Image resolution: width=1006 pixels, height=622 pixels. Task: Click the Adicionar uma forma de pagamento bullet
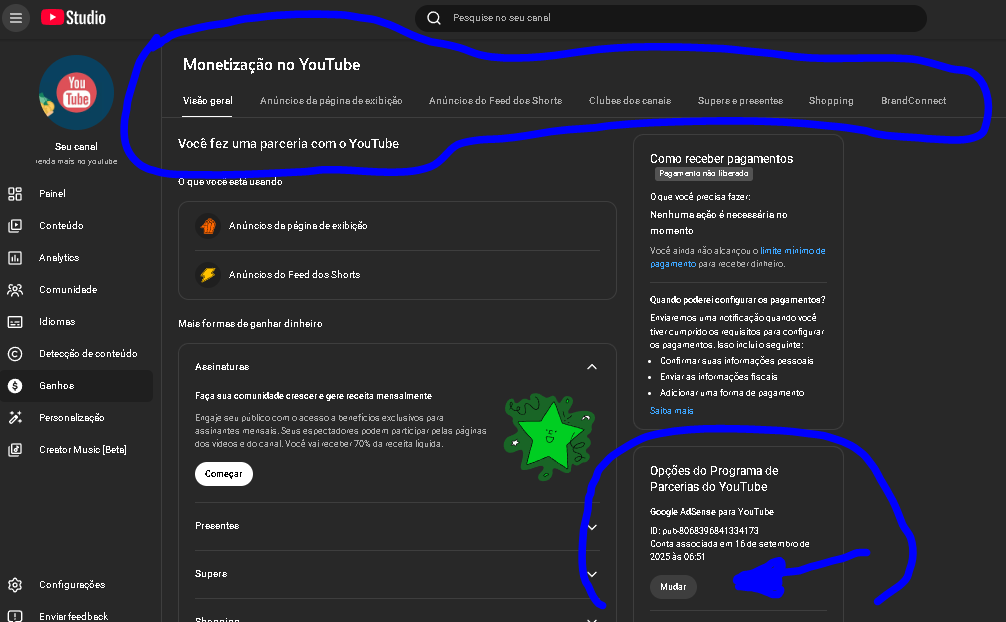click(x=731, y=393)
